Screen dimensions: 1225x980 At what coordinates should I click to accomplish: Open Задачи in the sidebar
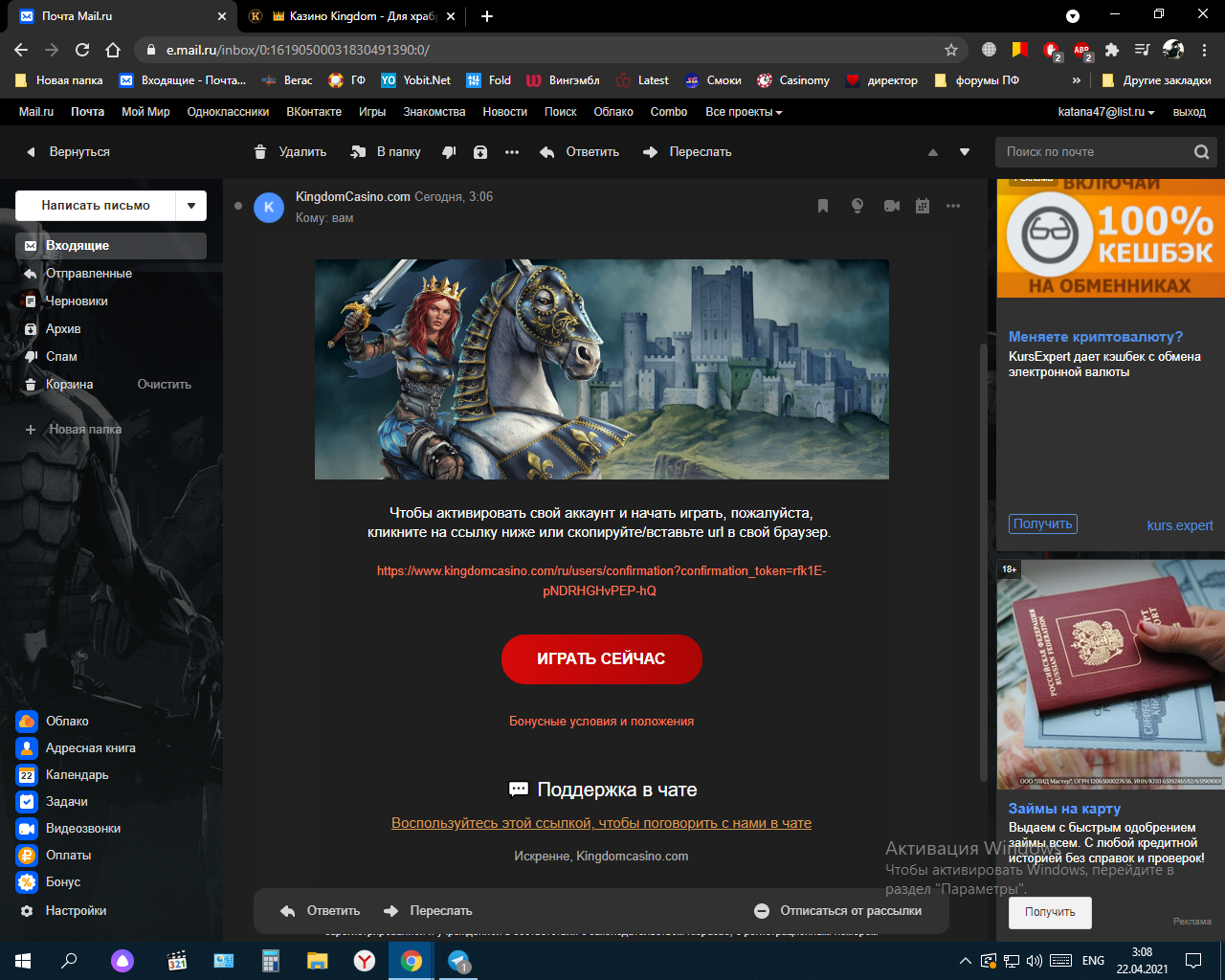[52, 802]
